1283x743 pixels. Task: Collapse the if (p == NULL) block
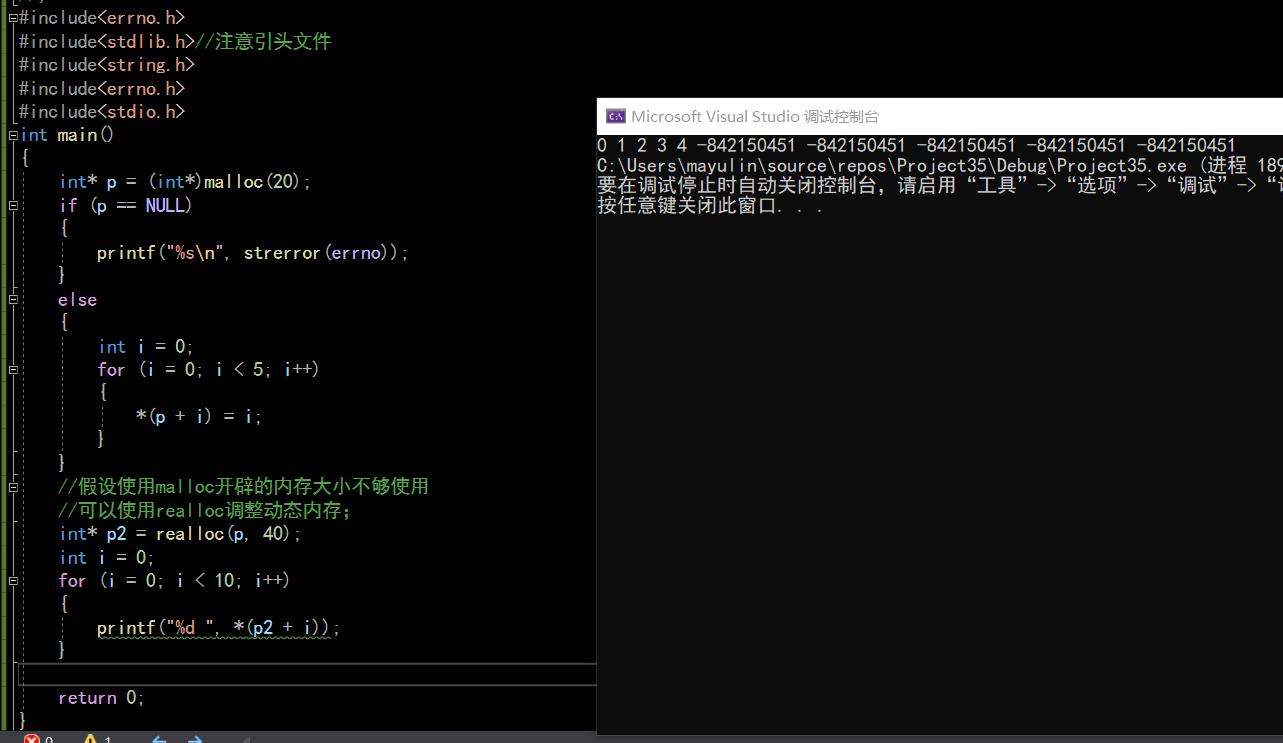pos(13,205)
